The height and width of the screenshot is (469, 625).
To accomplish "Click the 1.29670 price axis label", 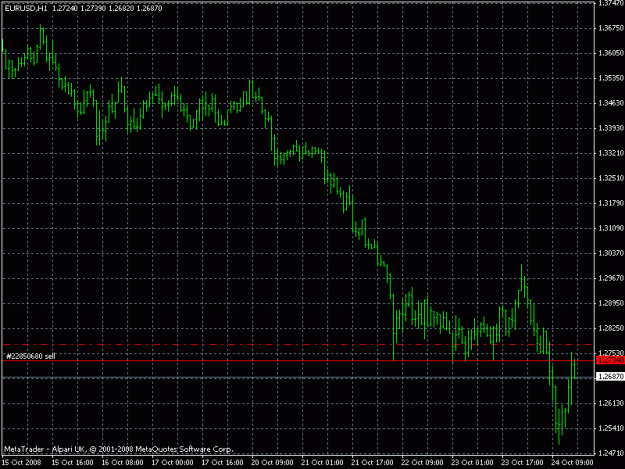I will tap(611, 278).
